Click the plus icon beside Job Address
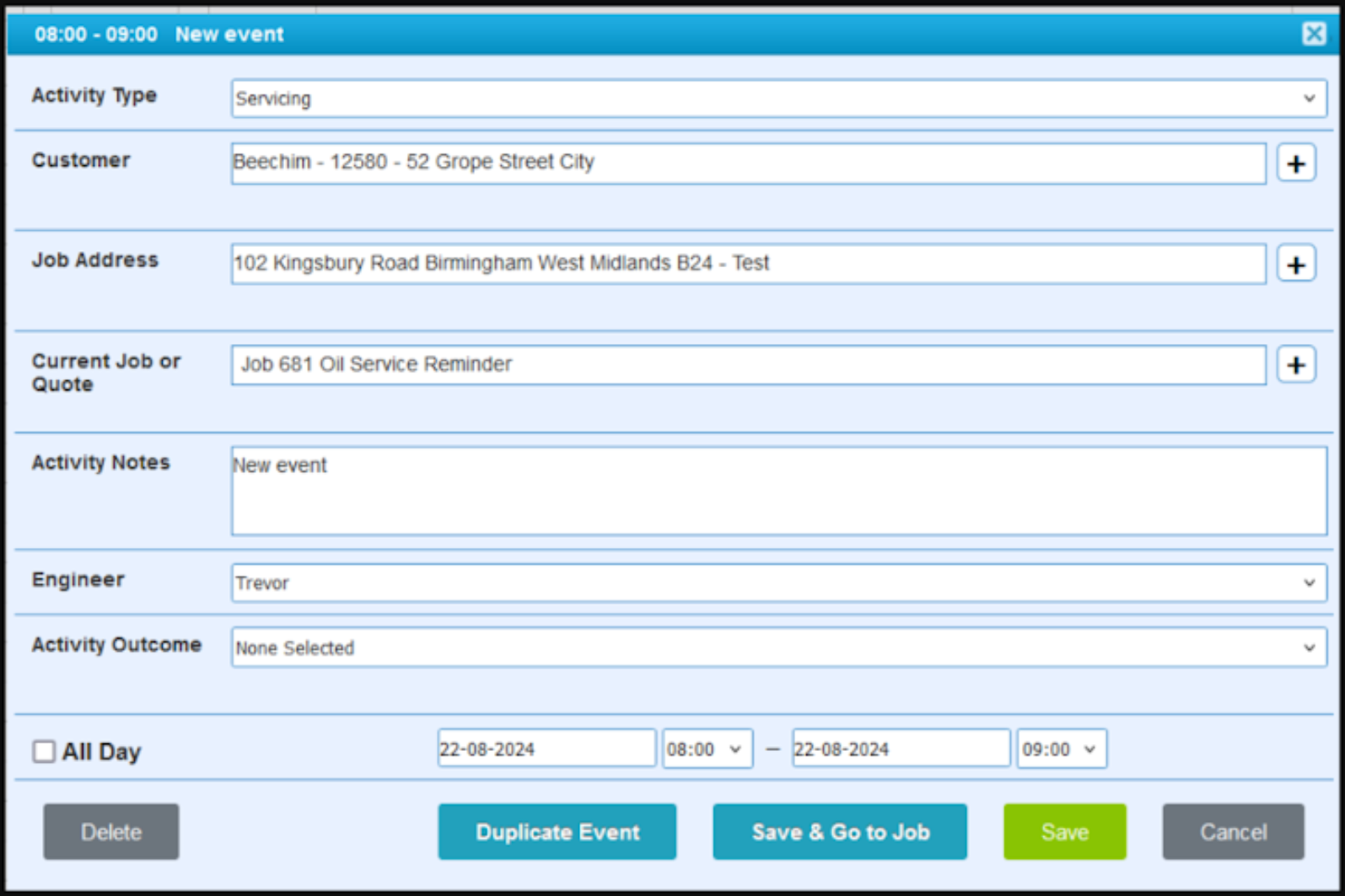The height and width of the screenshot is (896, 1345). pos(1295,265)
